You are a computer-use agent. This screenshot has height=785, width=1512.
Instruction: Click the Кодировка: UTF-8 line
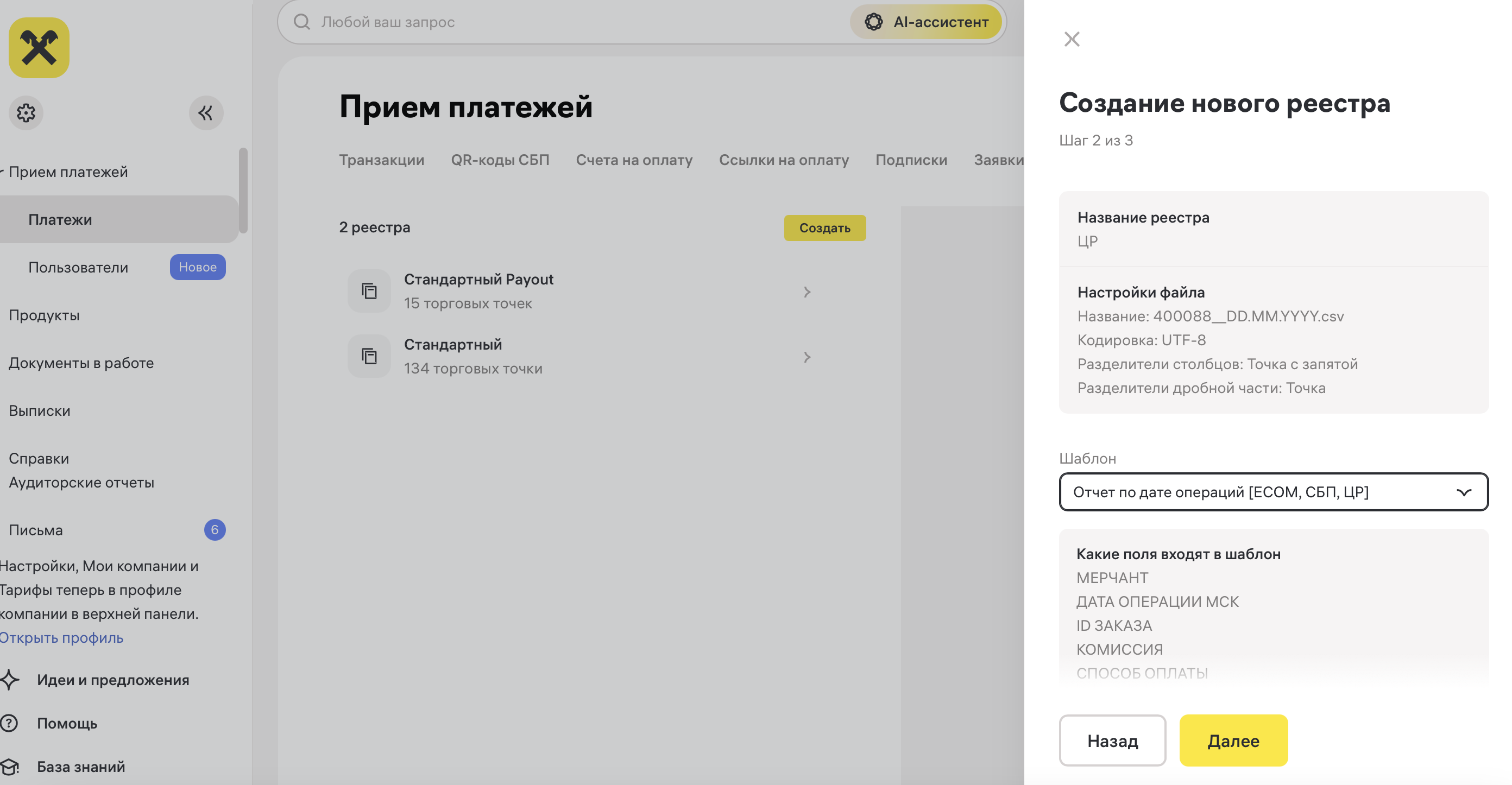tap(1142, 340)
